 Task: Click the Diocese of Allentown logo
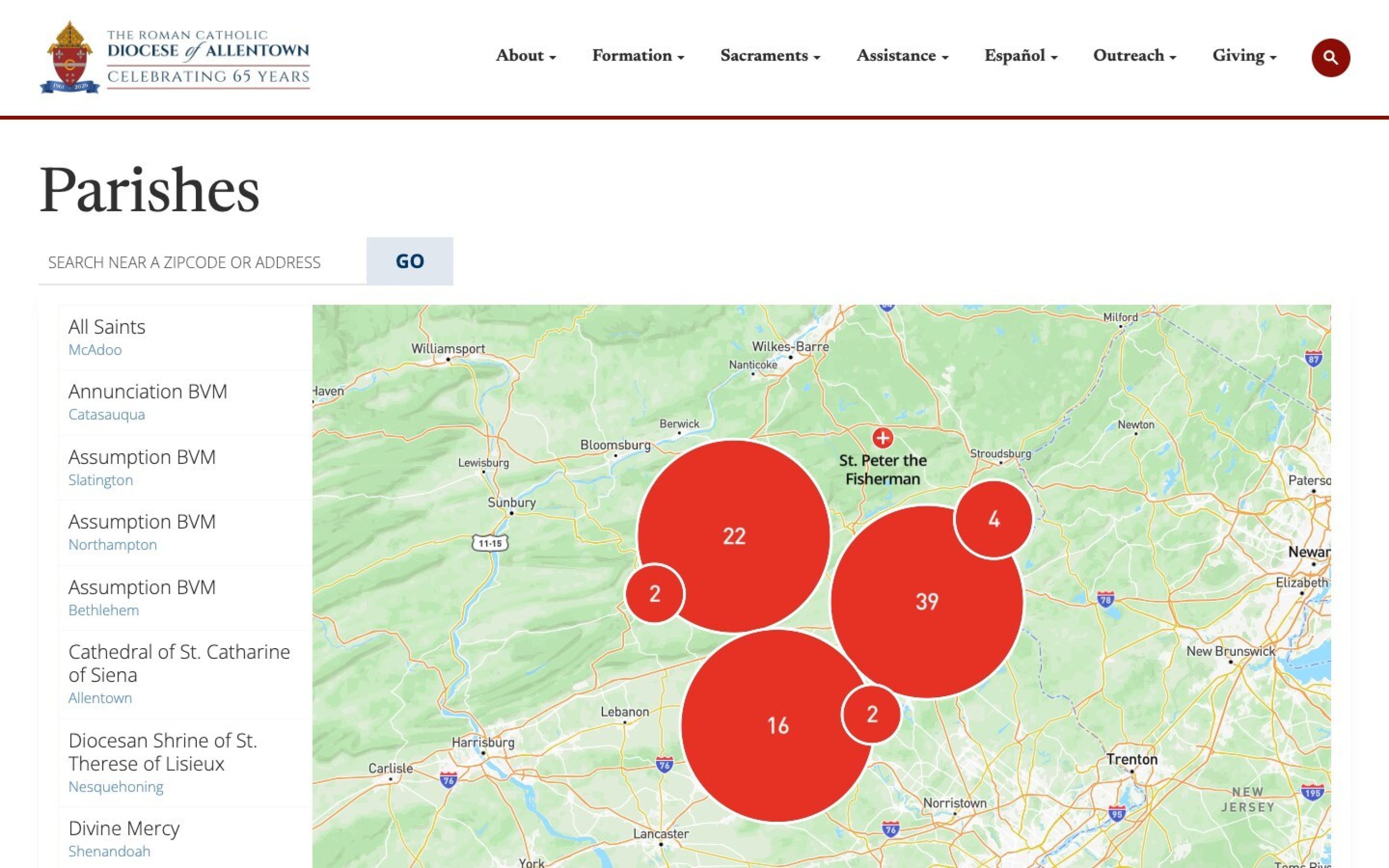175,57
